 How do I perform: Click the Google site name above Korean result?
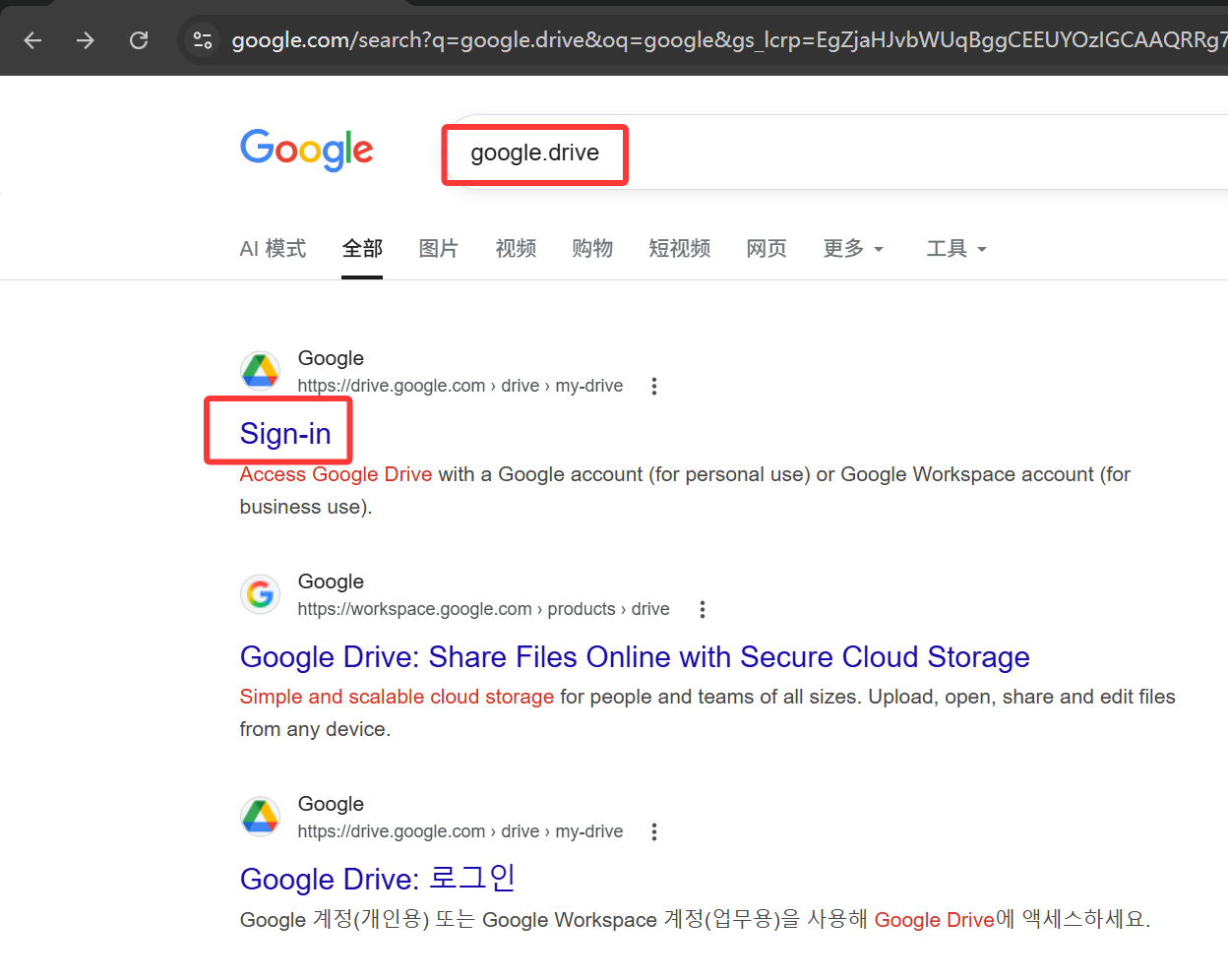331,804
